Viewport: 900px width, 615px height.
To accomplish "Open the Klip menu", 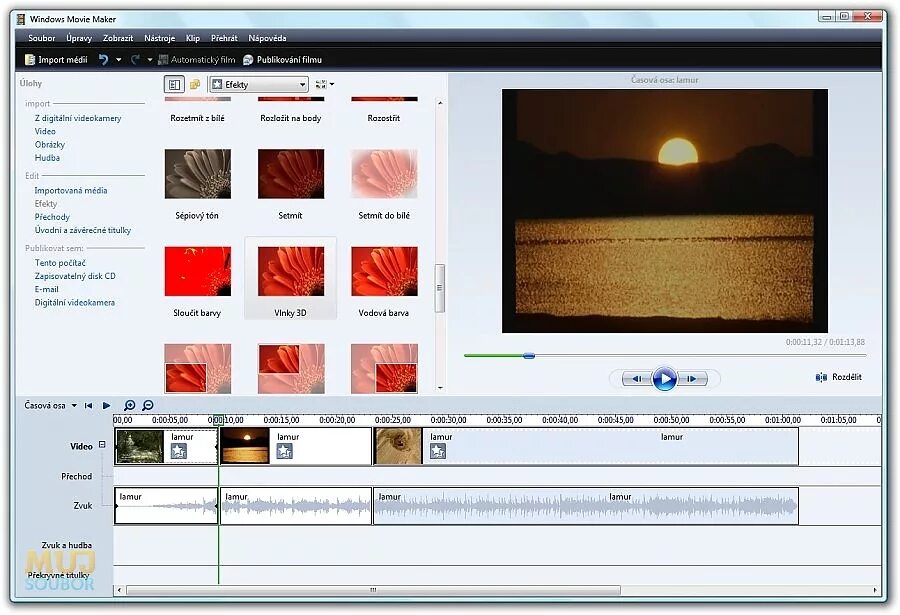I will point(193,38).
